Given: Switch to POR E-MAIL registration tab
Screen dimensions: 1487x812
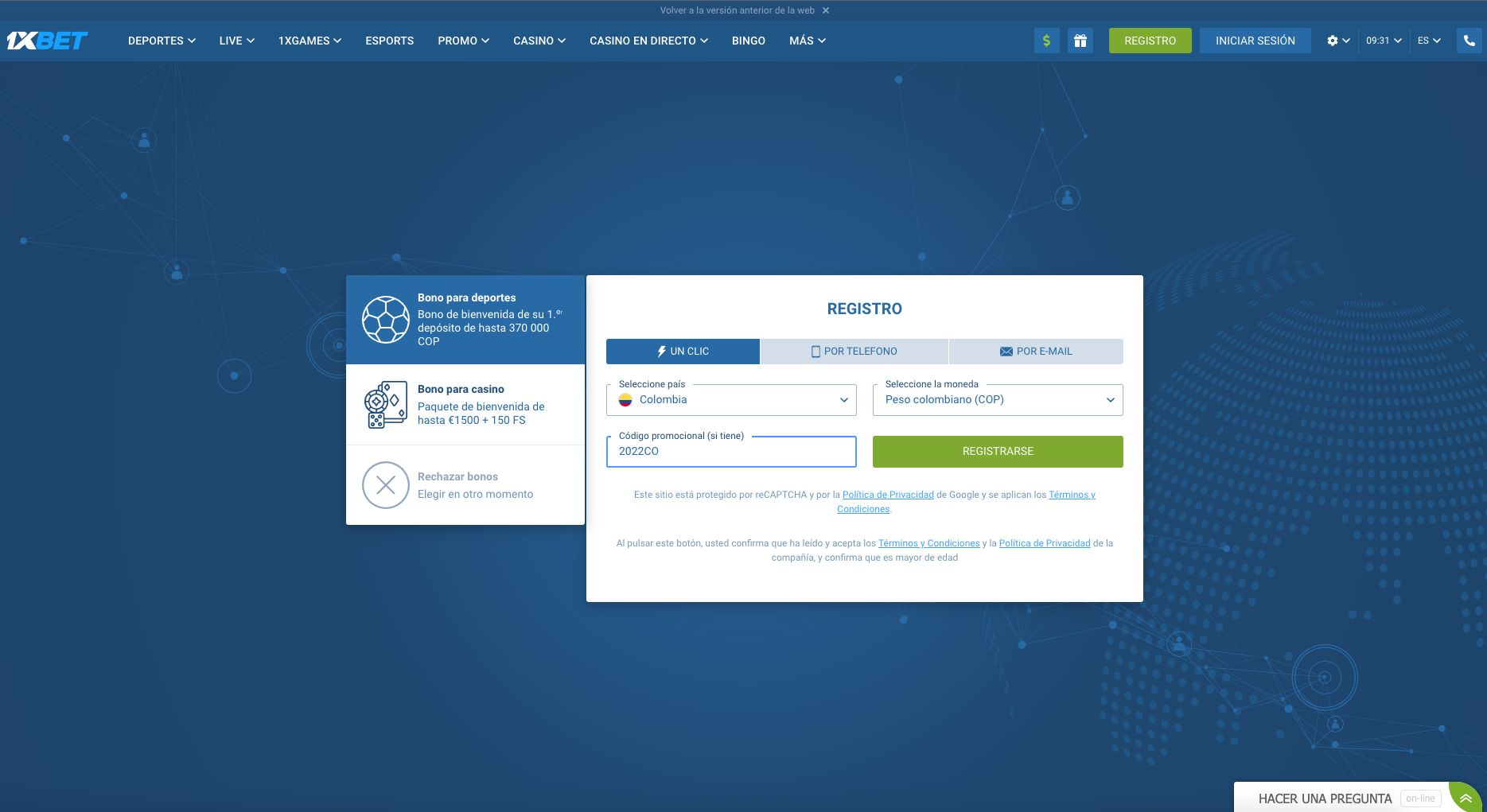Looking at the screenshot, I should [1036, 352].
